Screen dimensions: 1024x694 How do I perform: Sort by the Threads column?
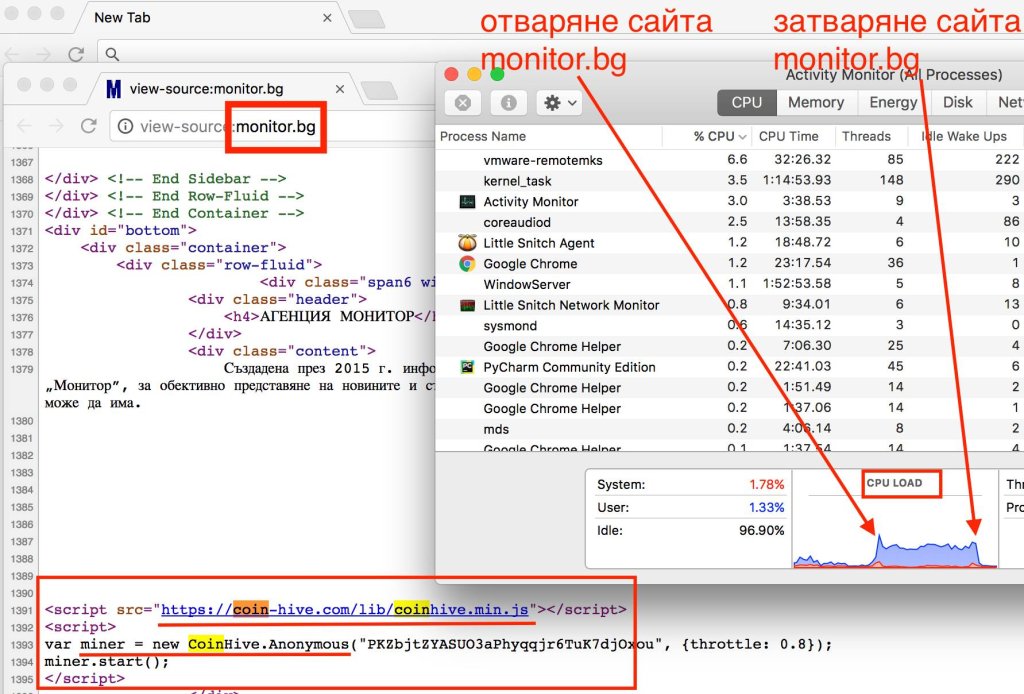(866, 136)
